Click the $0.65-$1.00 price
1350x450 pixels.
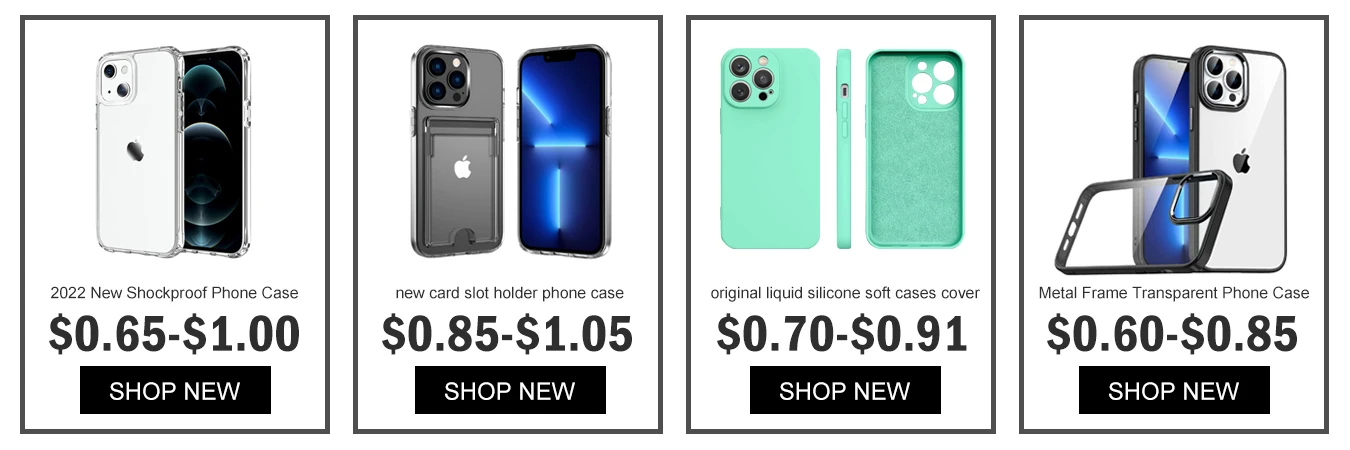pyautogui.click(x=174, y=334)
